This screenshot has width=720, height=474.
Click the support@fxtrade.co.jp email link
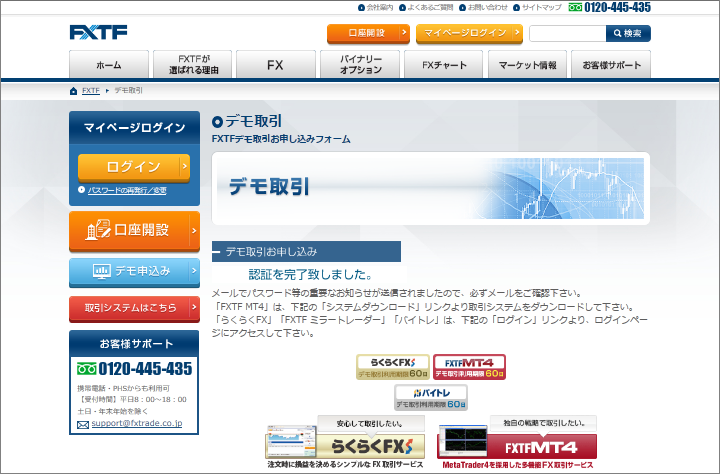coord(137,423)
